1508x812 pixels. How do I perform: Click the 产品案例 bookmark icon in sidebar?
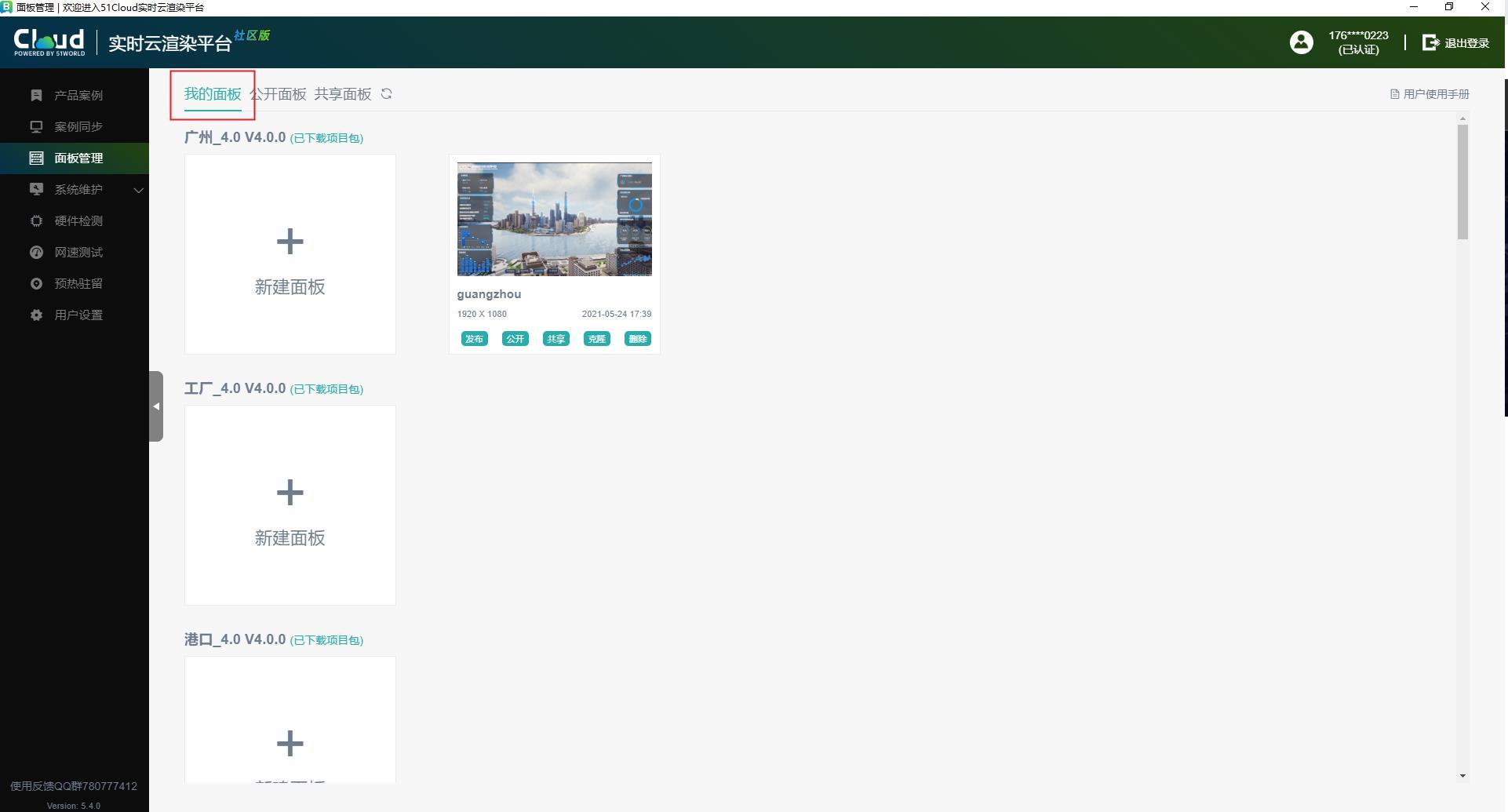36,95
